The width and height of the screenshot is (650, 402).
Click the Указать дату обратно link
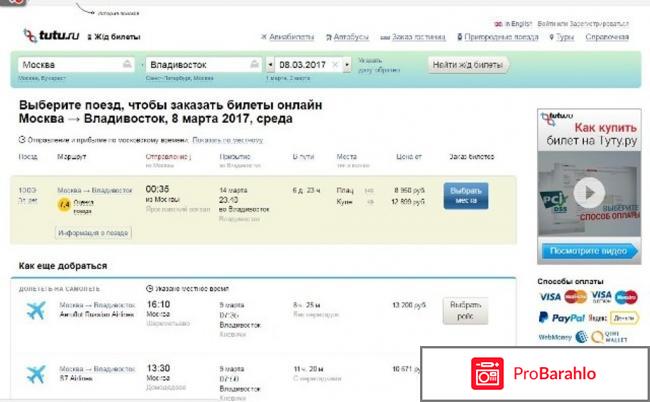tap(378, 65)
